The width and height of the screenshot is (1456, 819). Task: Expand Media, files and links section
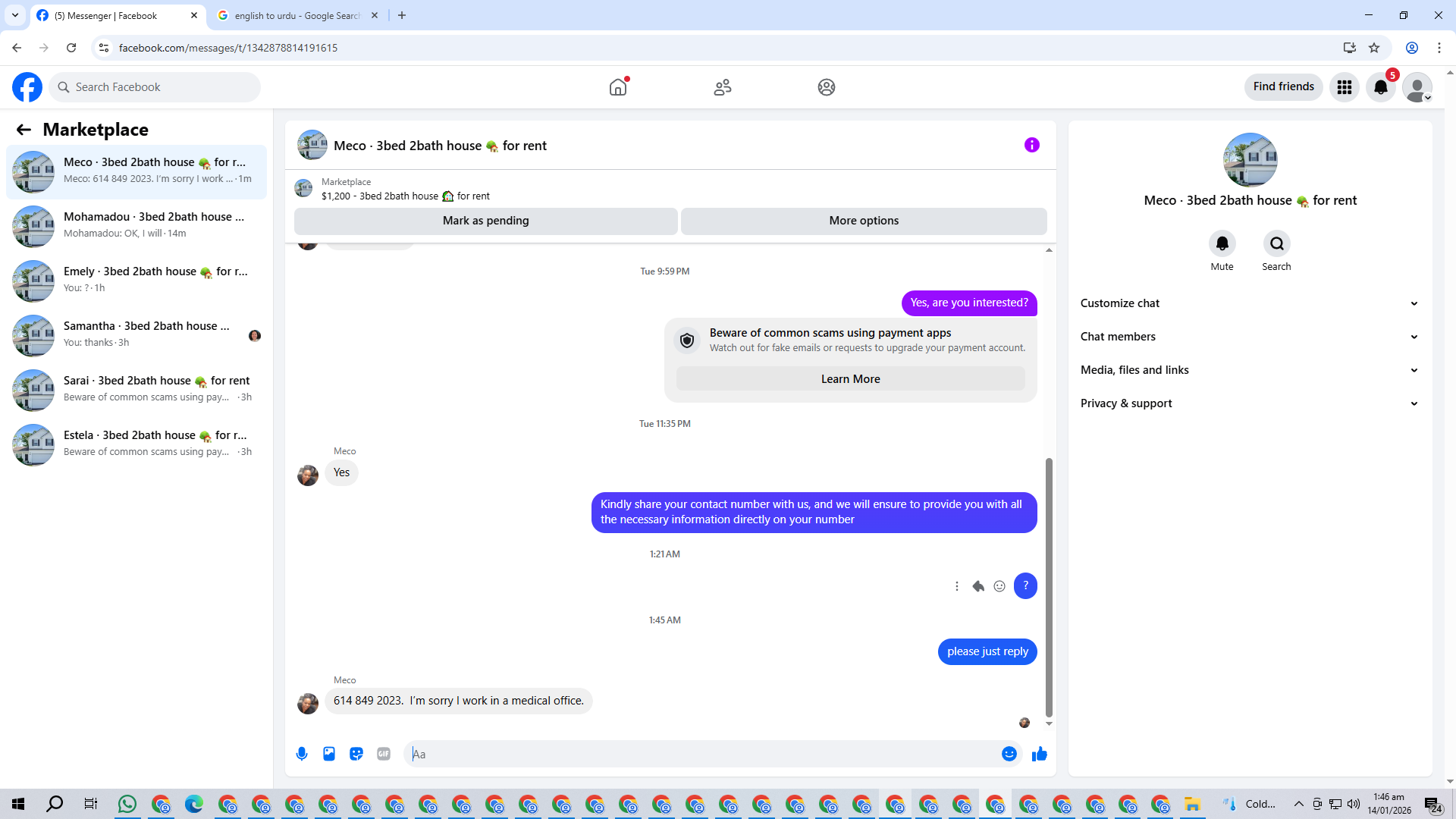(1249, 370)
